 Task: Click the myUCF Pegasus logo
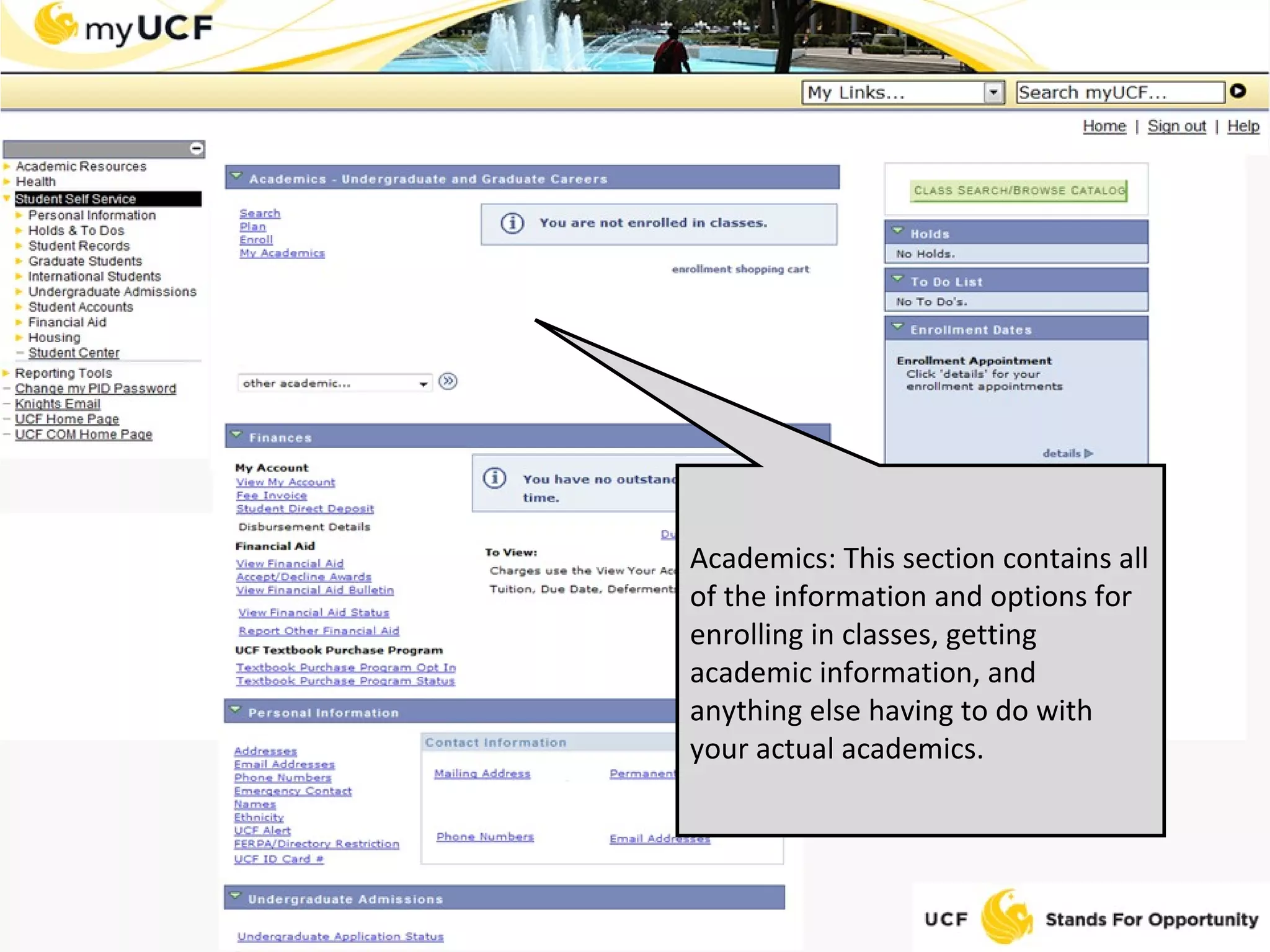click(56, 25)
